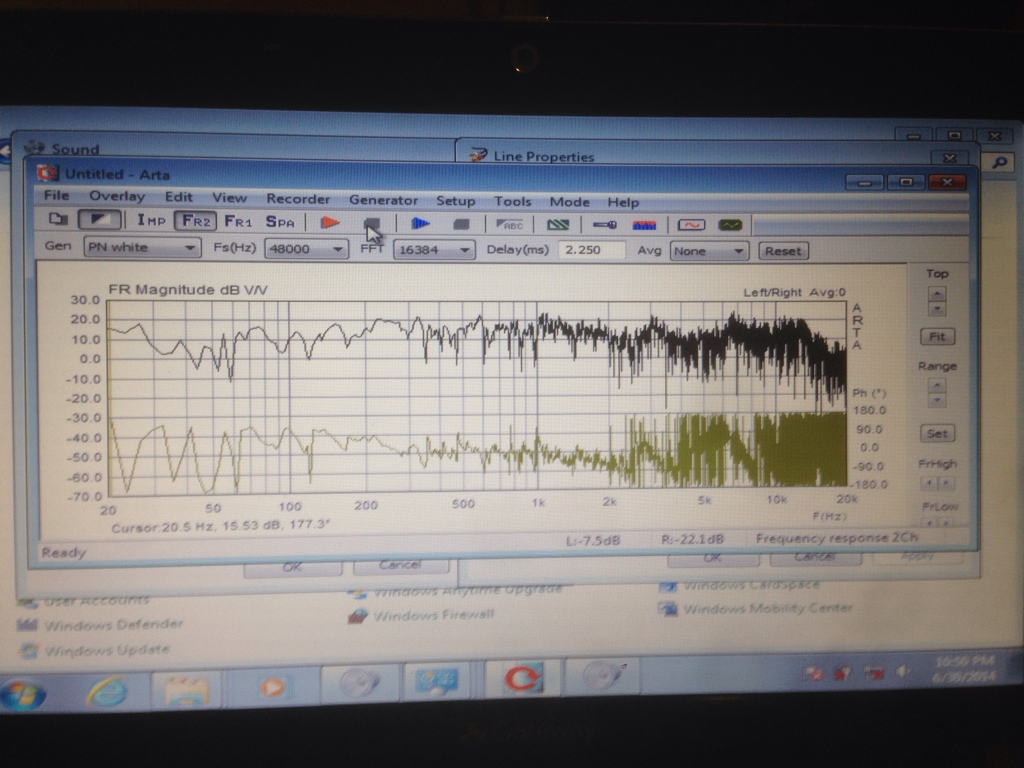This screenshot has height=768, width=1024.
Task: Click the green oscilloscope curve icon
Action: (x=730, y=225)
